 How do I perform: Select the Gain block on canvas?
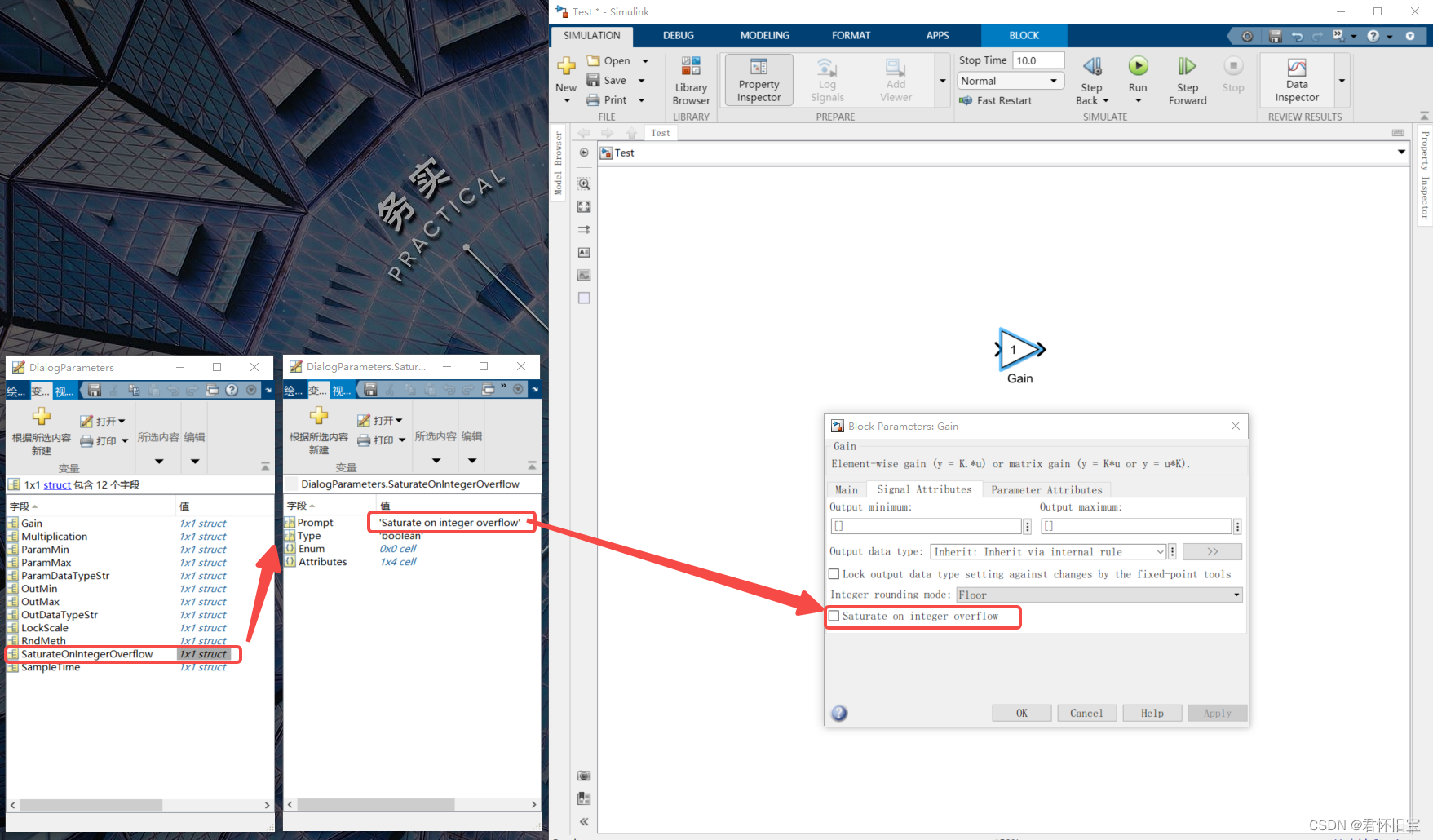pyautogui.click(x=1019, y=350)
